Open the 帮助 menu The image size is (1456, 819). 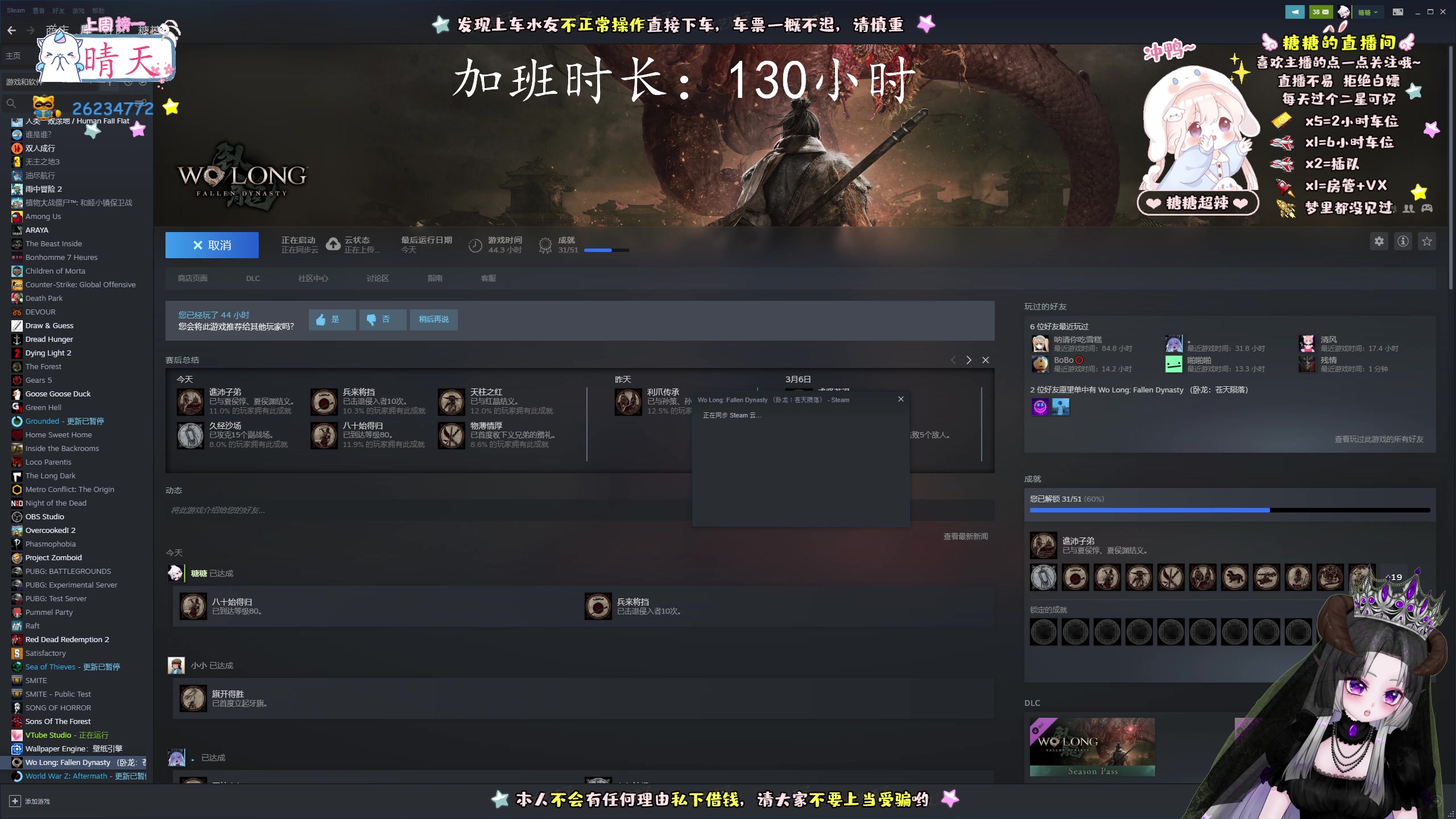[98, 11]
